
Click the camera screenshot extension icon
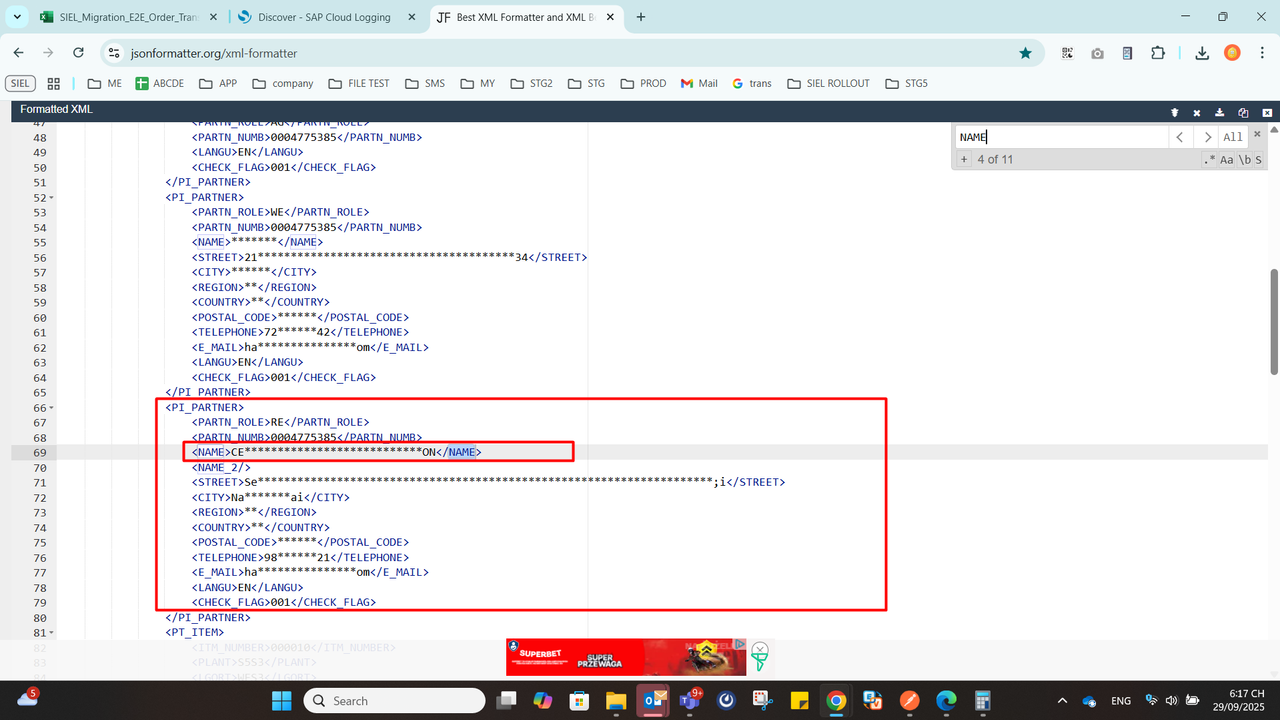(1097, 53)
